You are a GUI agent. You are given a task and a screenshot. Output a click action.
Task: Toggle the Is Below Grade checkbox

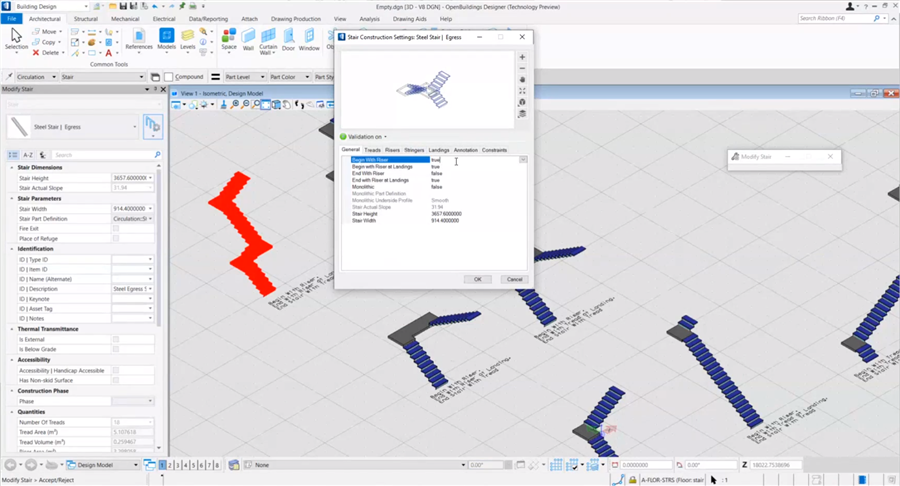pyautogui.click(x=115, y=349)
